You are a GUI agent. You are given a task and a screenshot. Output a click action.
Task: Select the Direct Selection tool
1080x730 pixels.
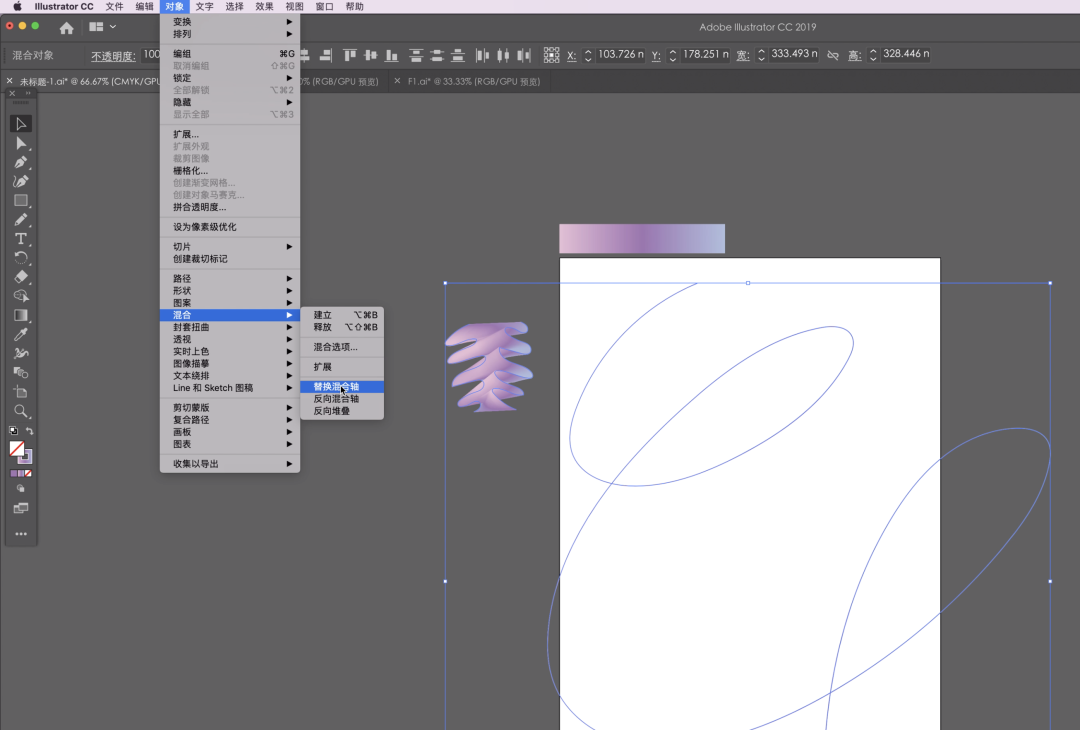21,143
